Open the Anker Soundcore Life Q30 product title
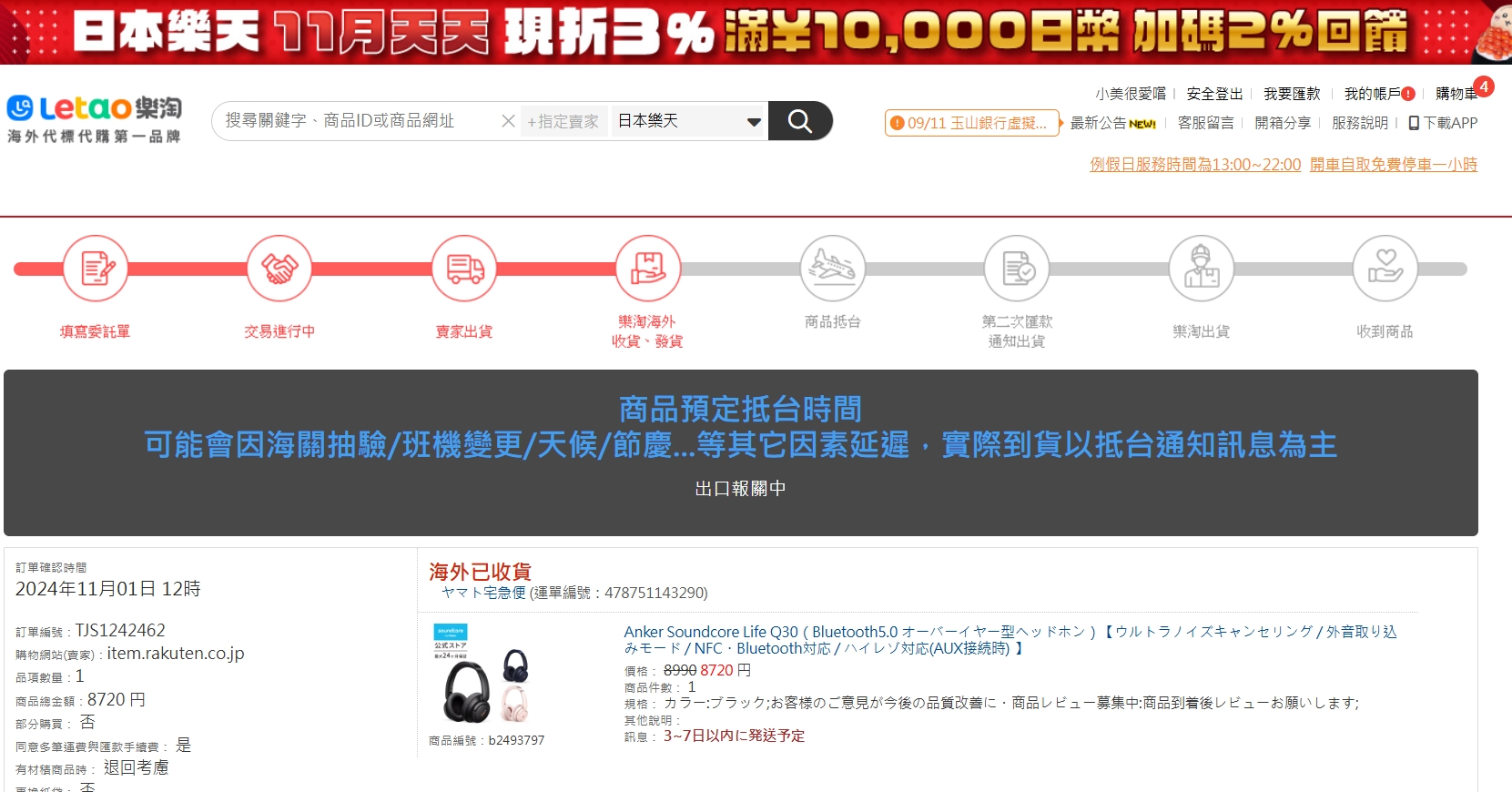The image size is (1512, 792). pos(1010,640)
